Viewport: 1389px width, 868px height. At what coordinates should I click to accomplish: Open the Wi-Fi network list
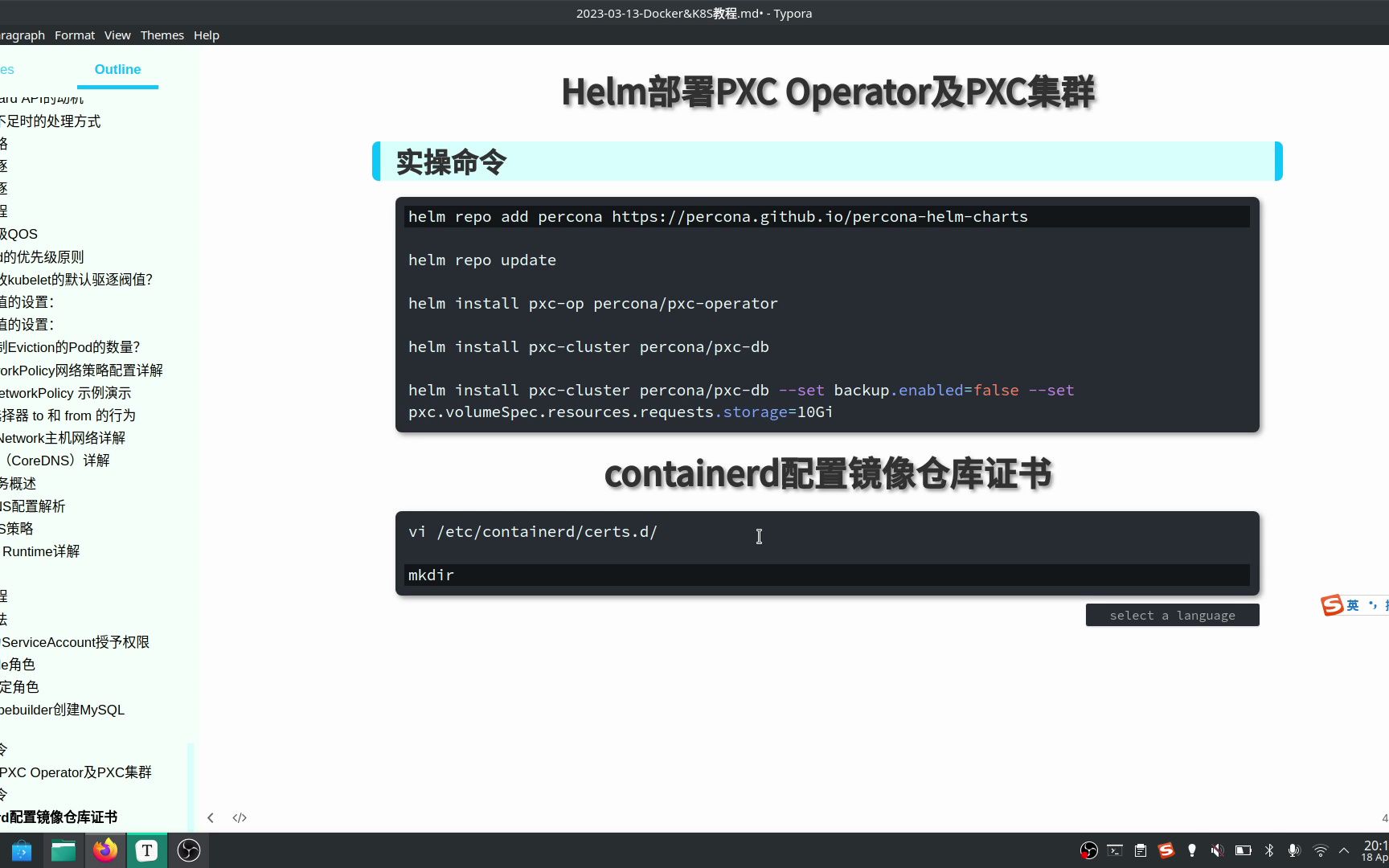click(1319, 850)
